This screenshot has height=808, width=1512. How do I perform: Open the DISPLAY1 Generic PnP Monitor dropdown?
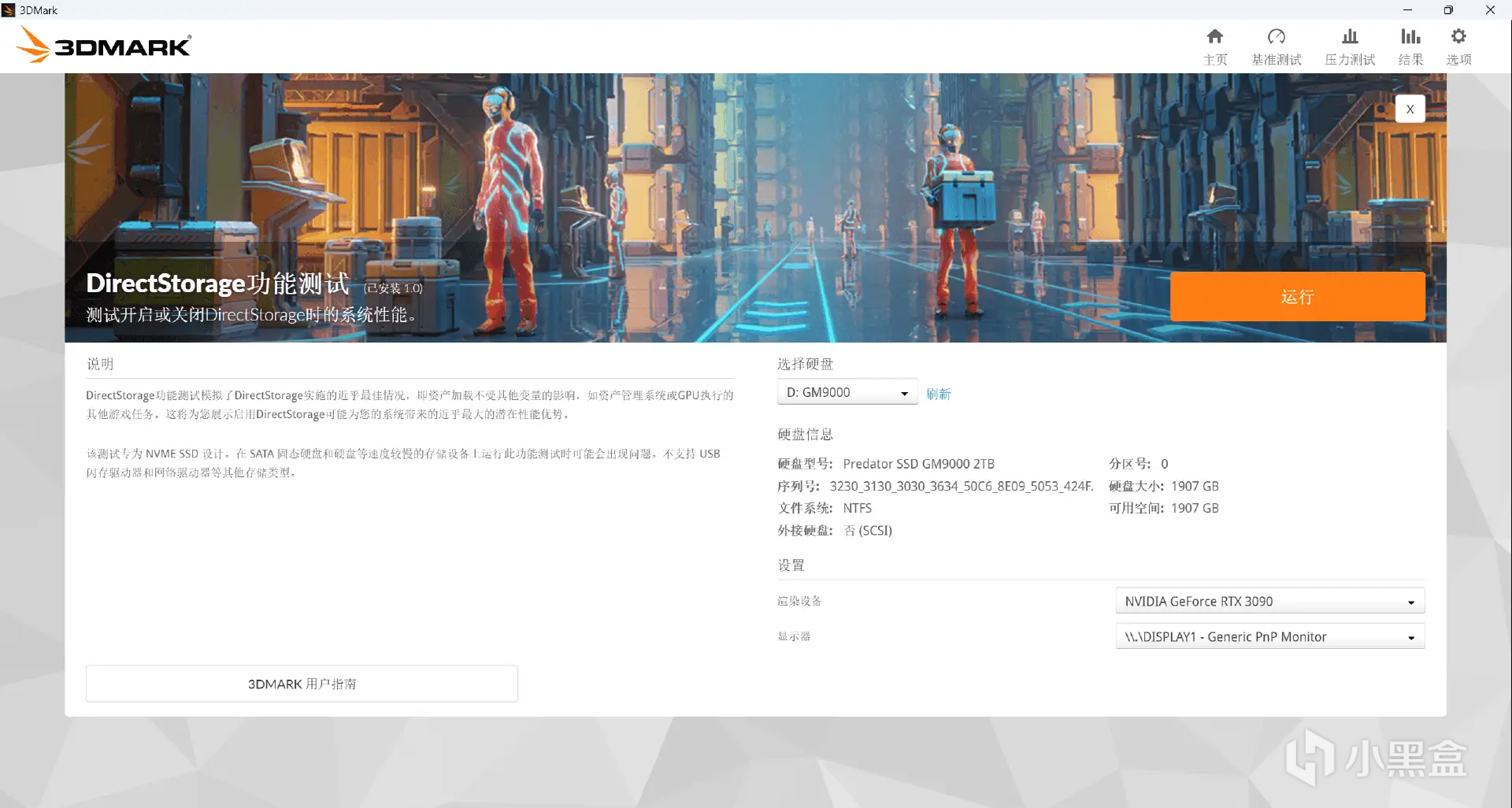click(x=1270, y=636)
